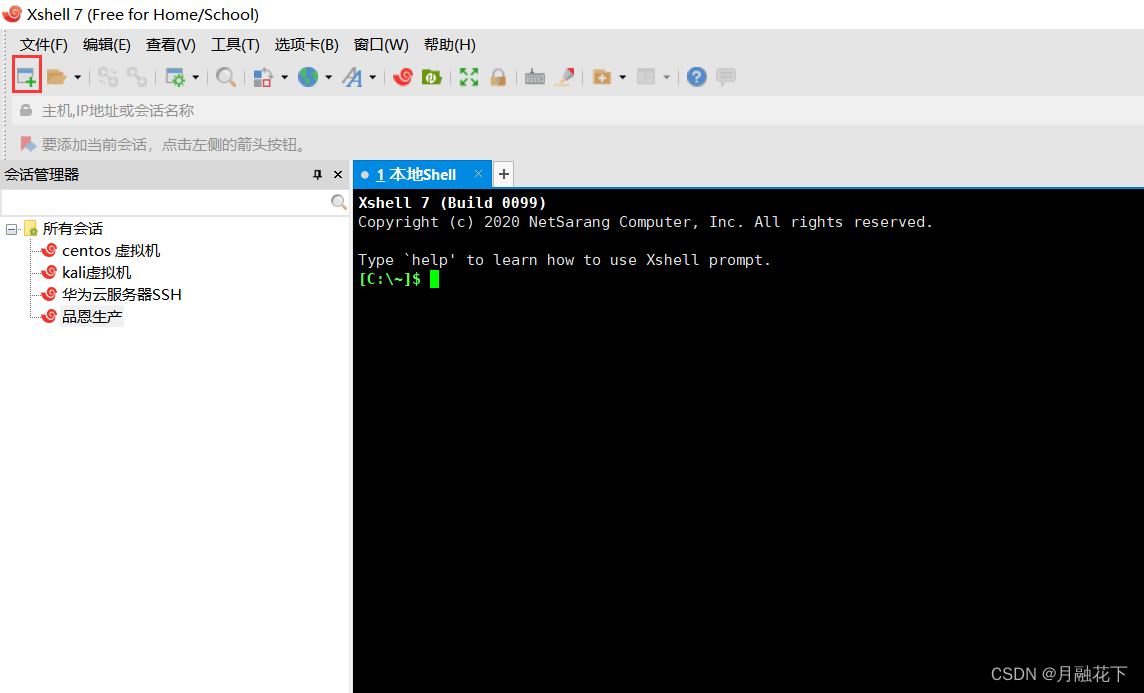Collapse the 所有会话 tree node
1144x693 pixels.
pyautogui.click(x=12, y=229)
